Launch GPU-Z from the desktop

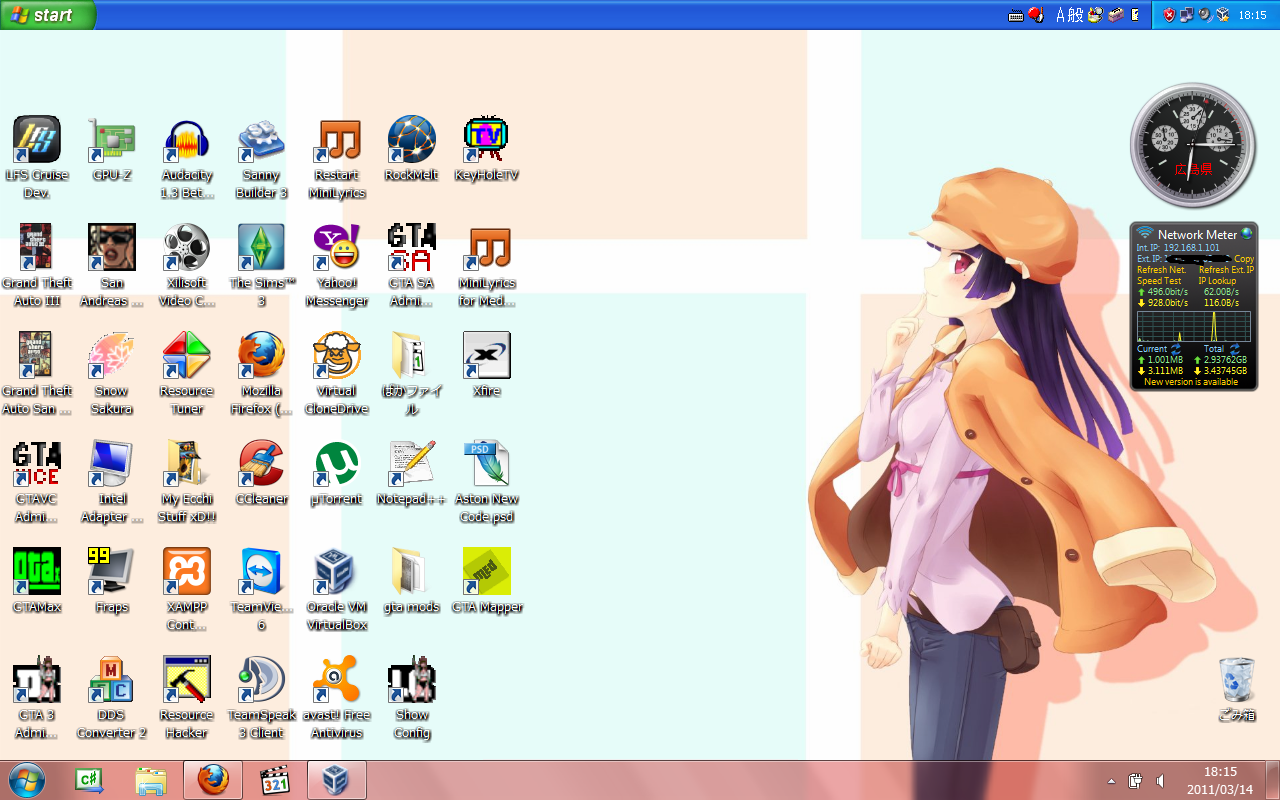click(x=112, y=148)
